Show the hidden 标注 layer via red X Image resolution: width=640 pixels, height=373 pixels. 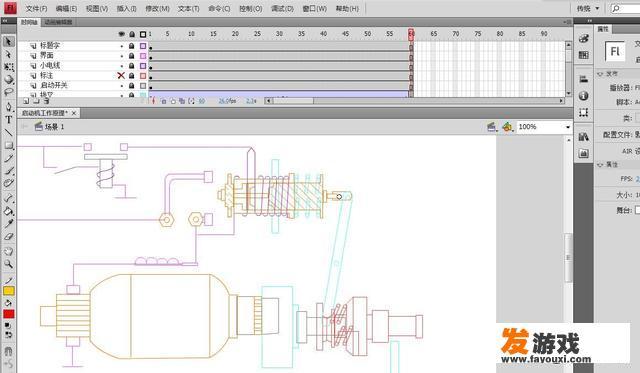tap(121, 75)
